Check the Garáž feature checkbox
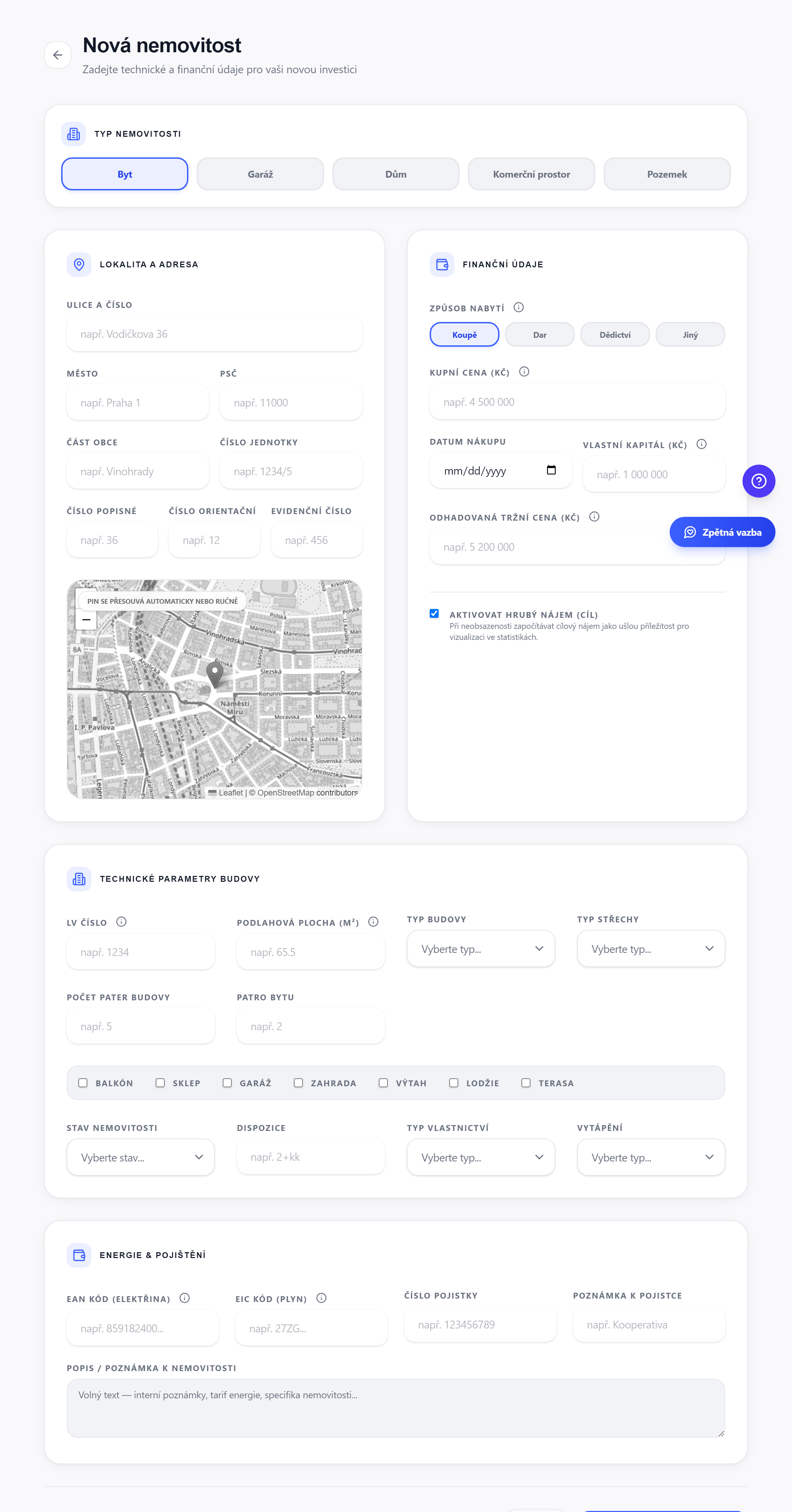This screenshot has height=1512, width=792. (227, 1083)
